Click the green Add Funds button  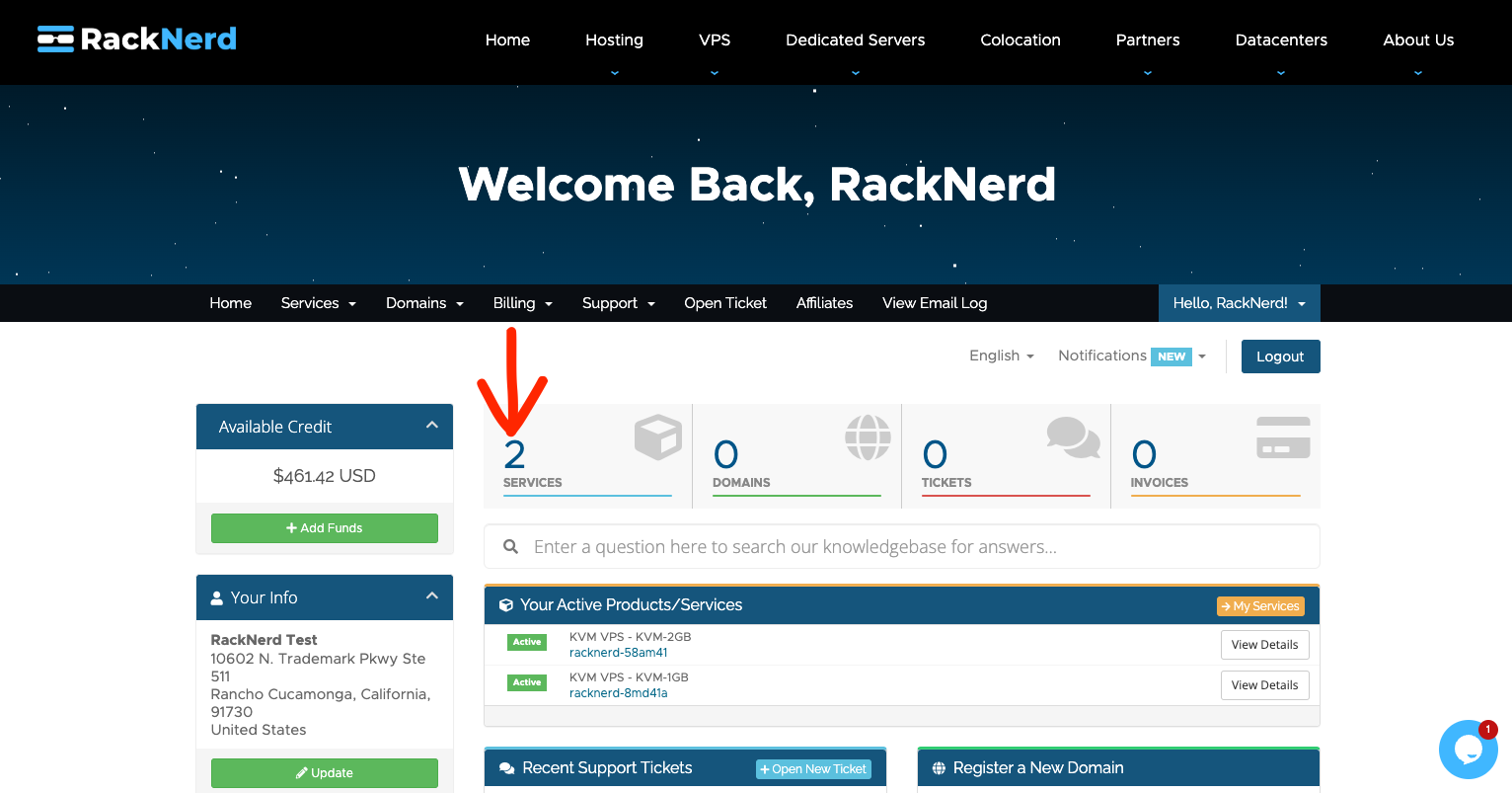(x=325, y=528)
